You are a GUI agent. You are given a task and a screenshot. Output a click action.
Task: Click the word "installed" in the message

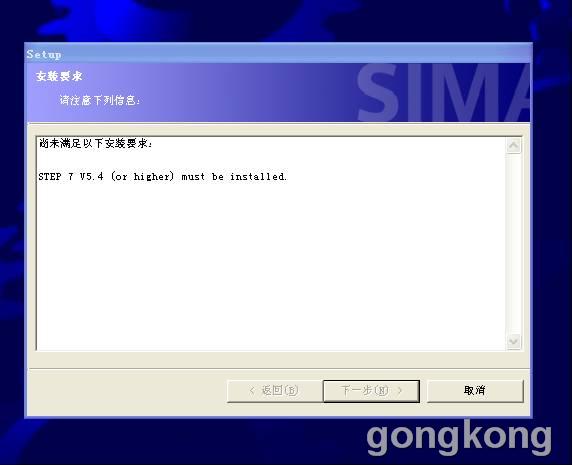258,177
